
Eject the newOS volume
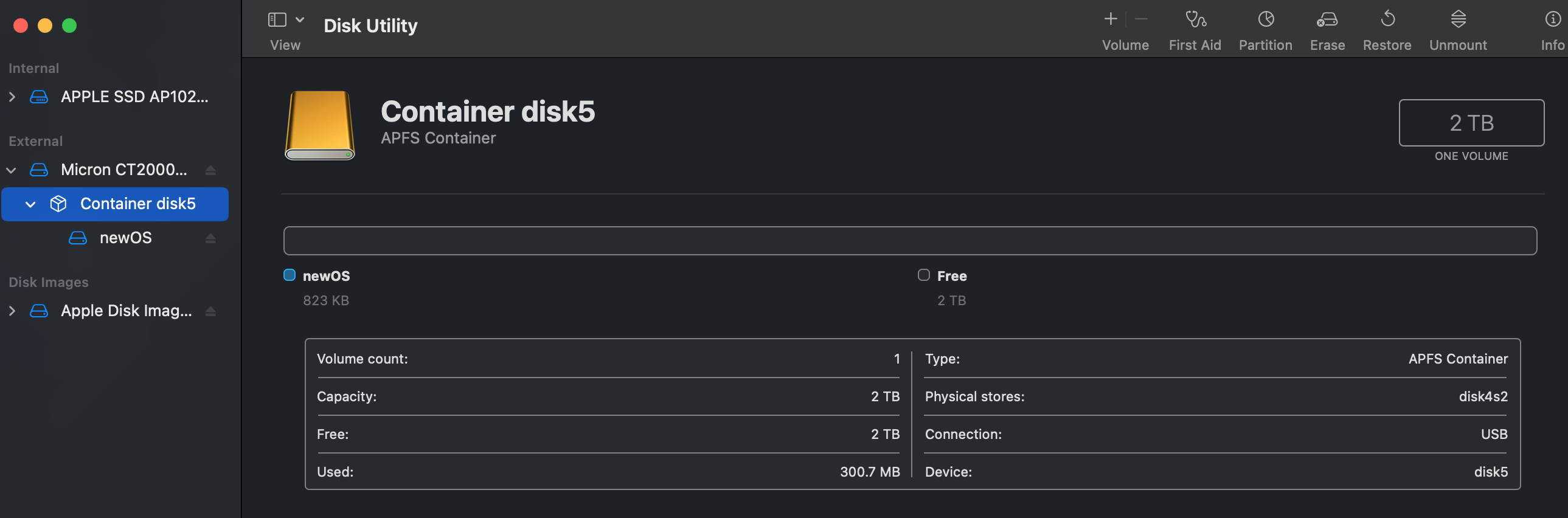210,238
